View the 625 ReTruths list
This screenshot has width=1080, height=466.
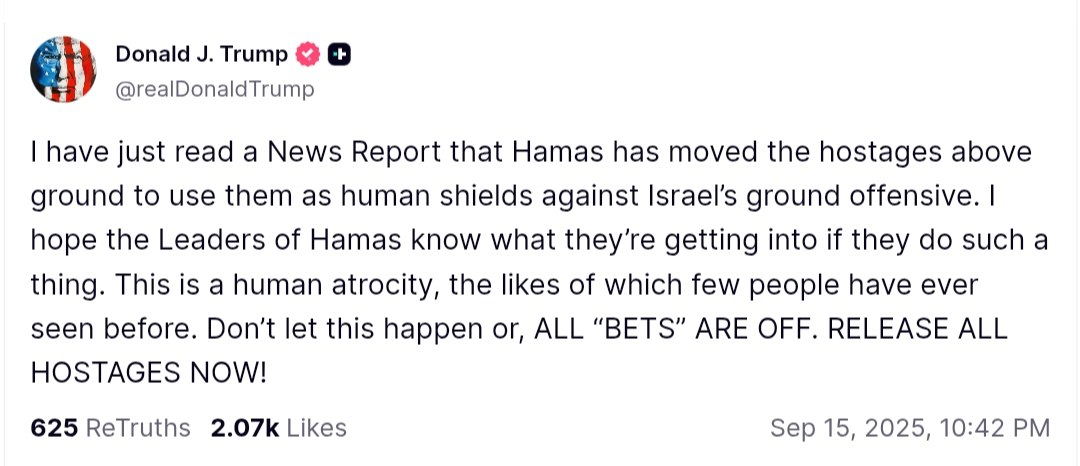tap(110, 428)
